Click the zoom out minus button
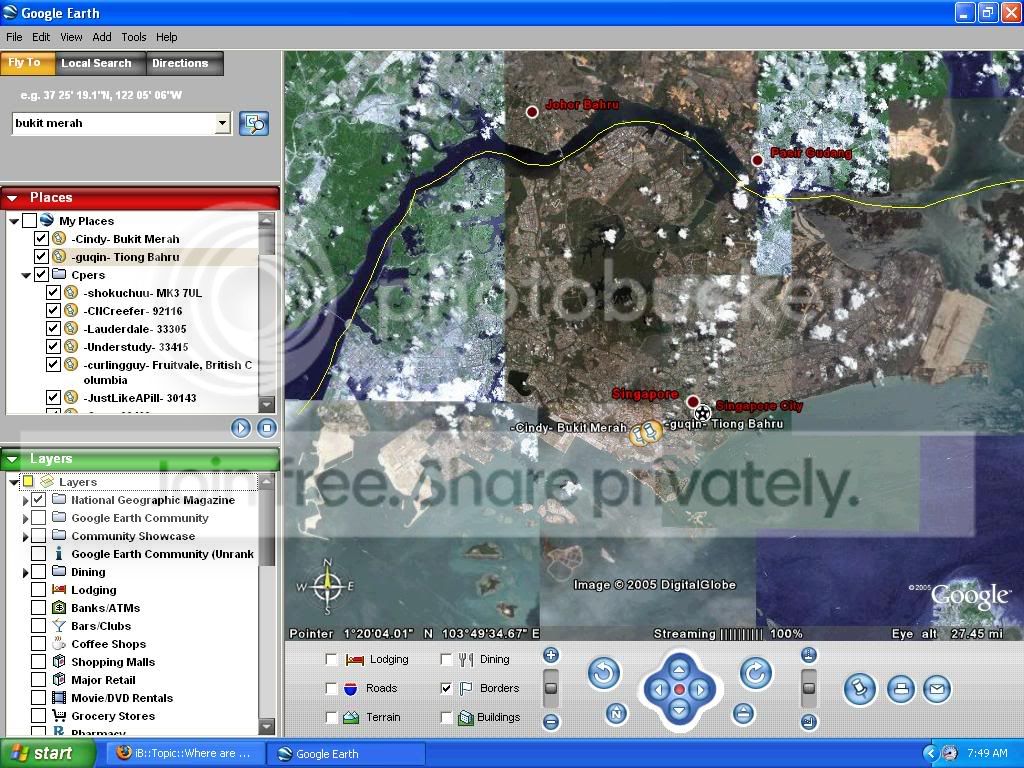This screenshot has width=1024, height=768. pos(551,722)
